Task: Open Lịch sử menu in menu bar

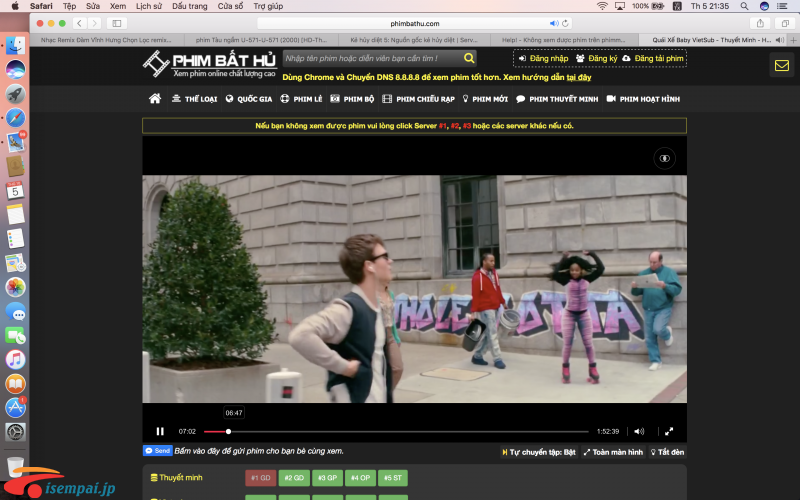Action: [x=149, y=6]
